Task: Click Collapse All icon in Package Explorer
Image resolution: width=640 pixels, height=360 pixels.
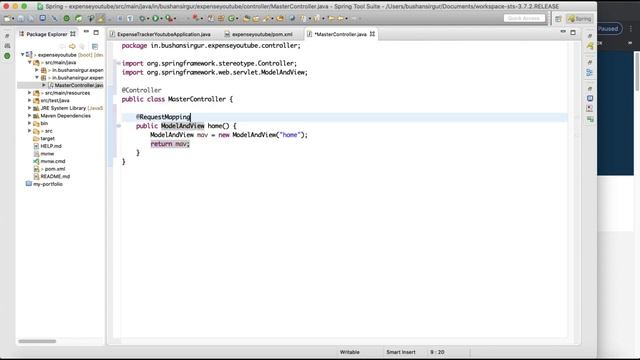Action: tap(95, 46)
